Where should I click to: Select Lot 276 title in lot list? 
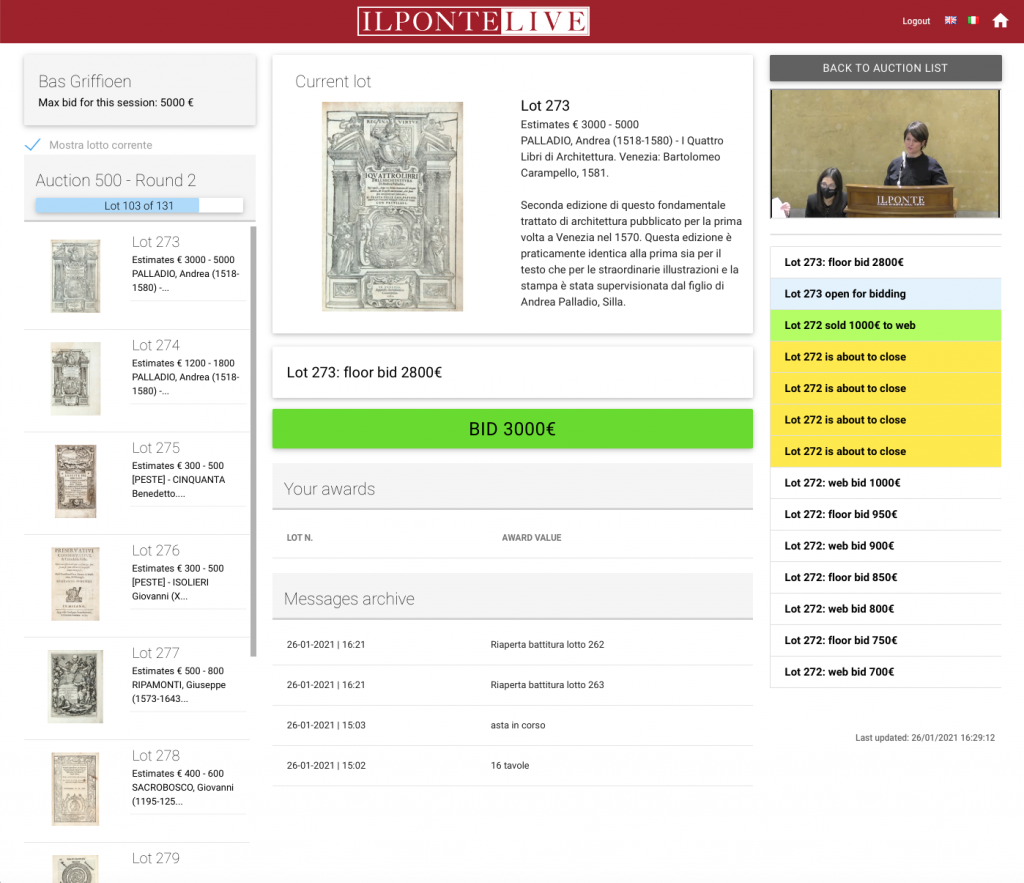pyautogui.click(x=155, y=550)
